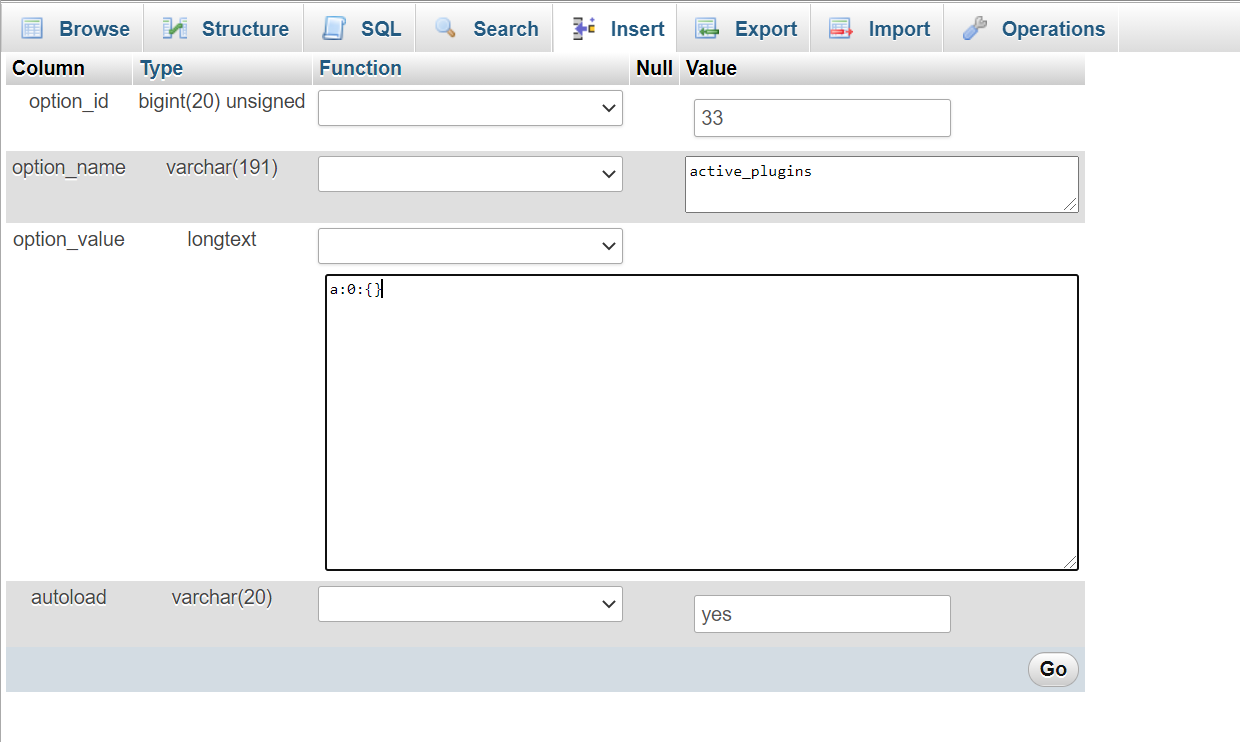Switch to the Import tab

[879, 29]
